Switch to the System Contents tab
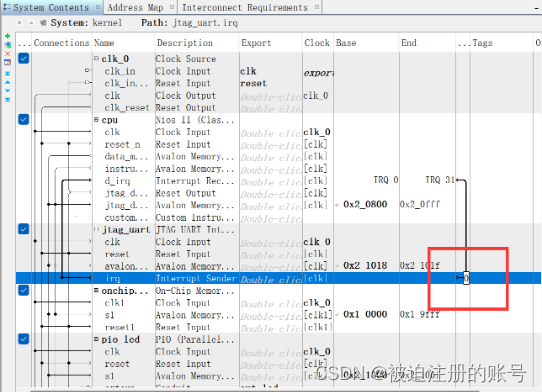The width and height of the screenshot is (542, 392). pyautogui.click(x=51, y=7)
